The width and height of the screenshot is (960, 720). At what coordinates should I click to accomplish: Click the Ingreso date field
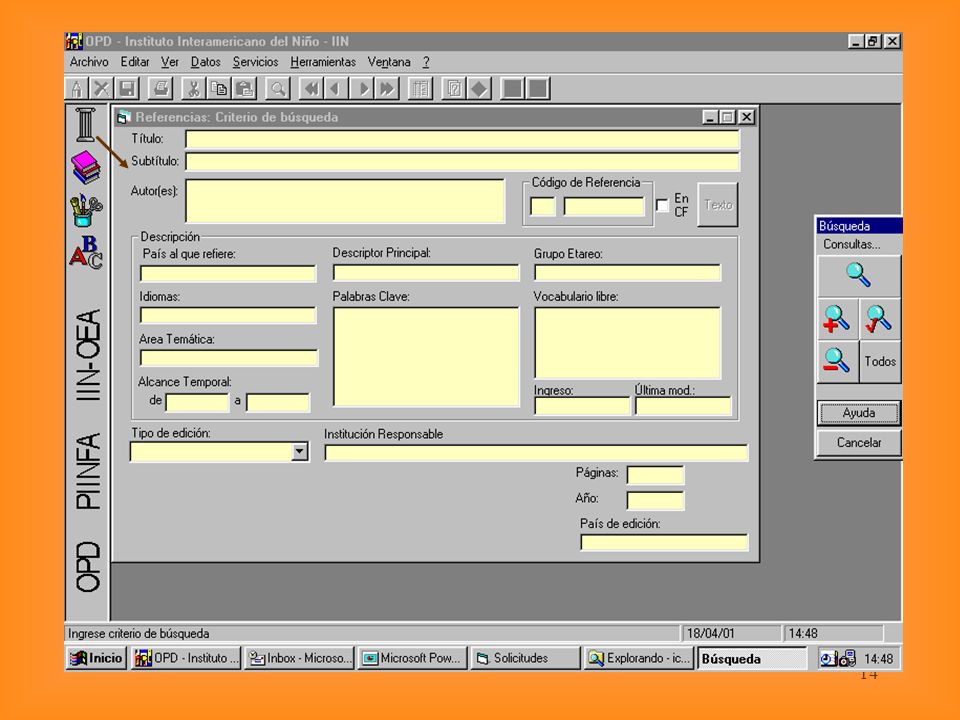coord(582,406)
